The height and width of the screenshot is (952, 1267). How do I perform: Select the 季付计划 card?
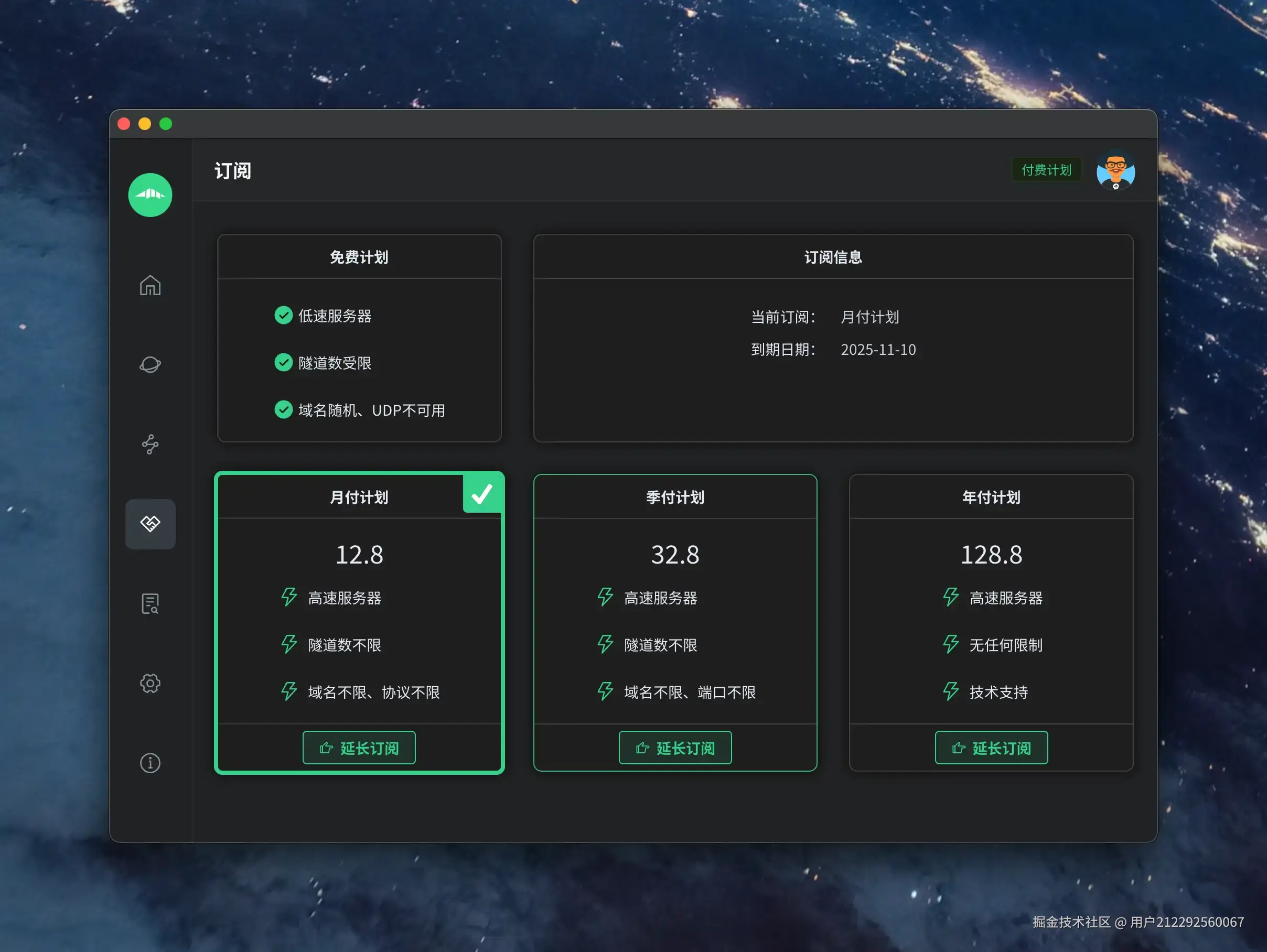[675, 555]
